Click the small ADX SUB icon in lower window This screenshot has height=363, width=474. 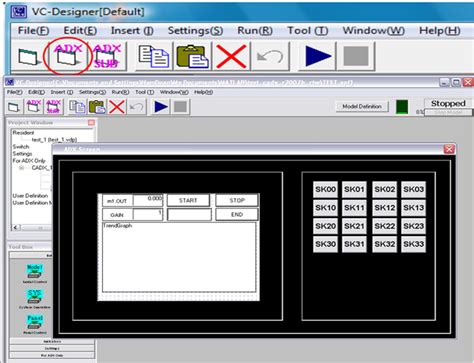pos(53,107)
